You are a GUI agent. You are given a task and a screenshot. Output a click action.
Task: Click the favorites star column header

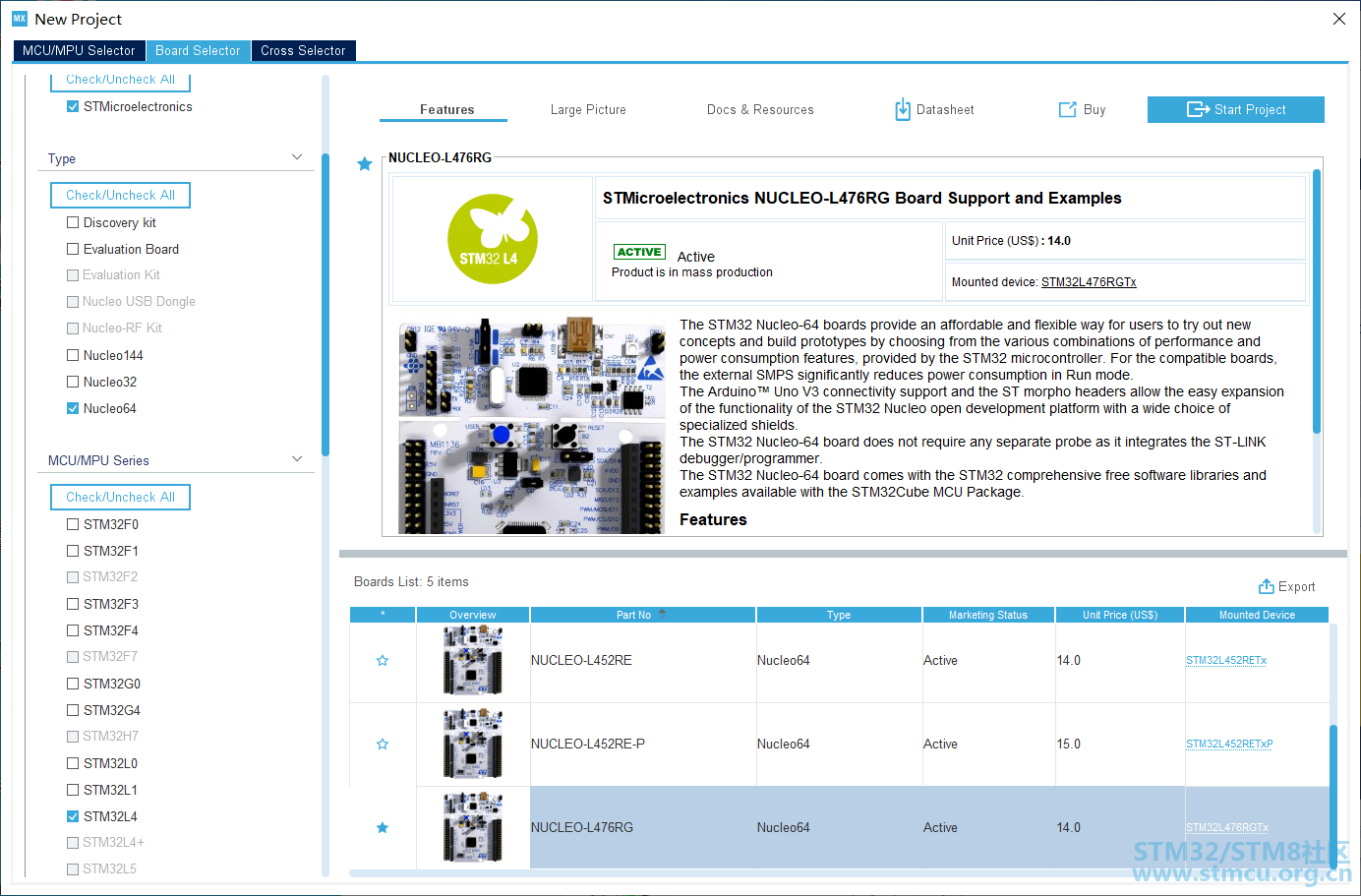tap(383, 615)
